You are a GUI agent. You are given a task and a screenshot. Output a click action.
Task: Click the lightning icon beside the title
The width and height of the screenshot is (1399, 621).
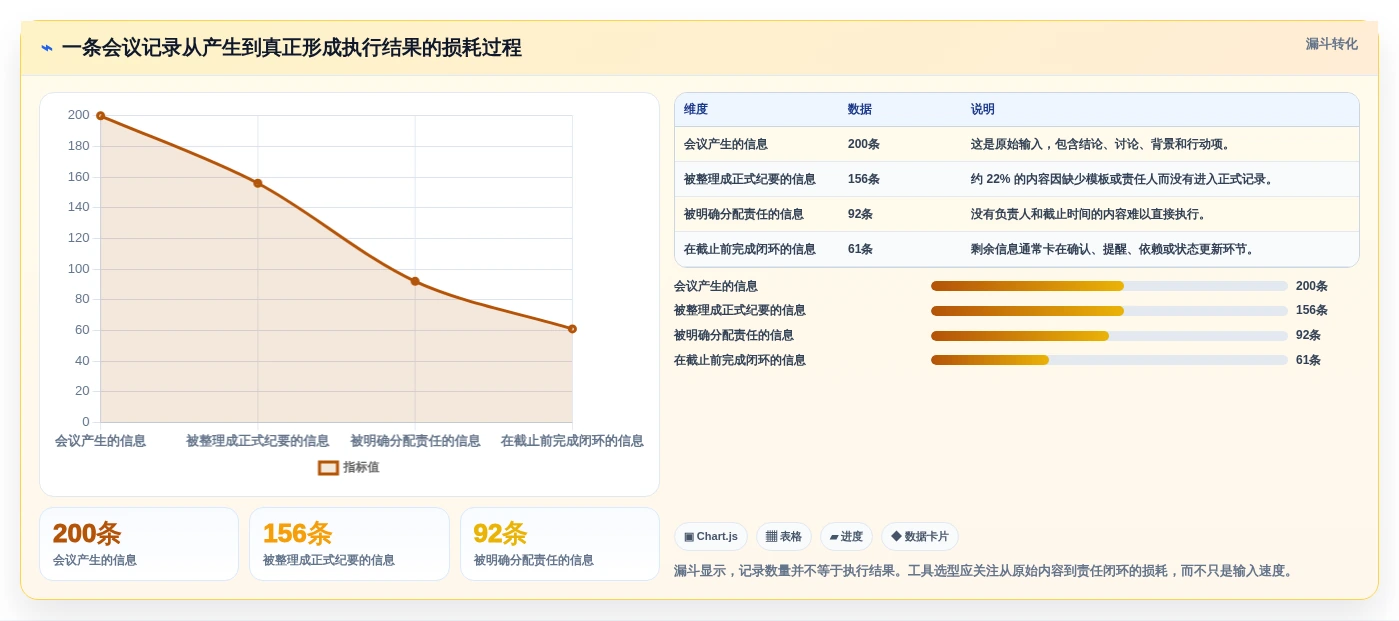[x=46, y=48]
